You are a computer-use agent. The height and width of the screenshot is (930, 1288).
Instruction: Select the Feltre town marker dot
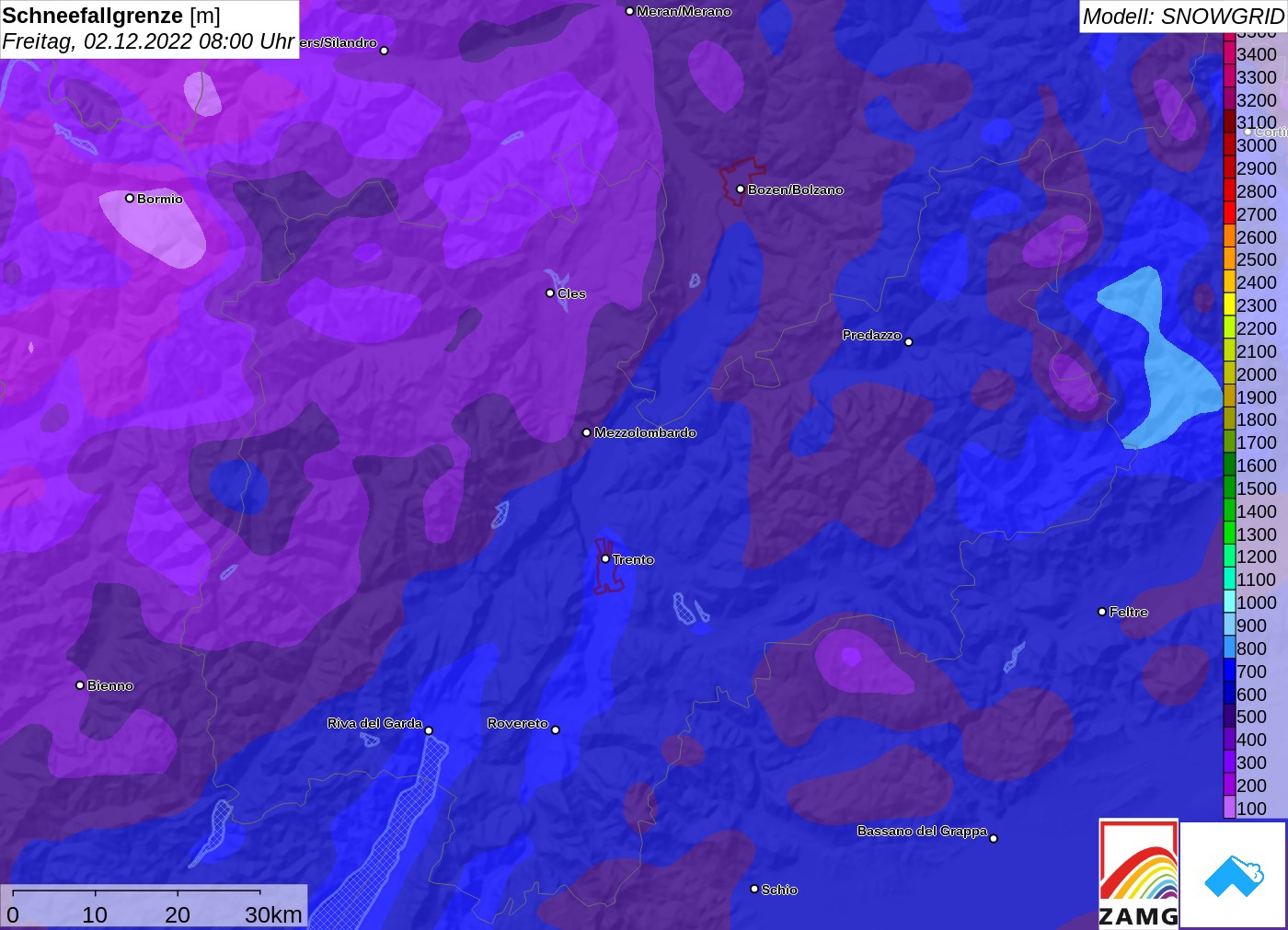coord(1102,612)
